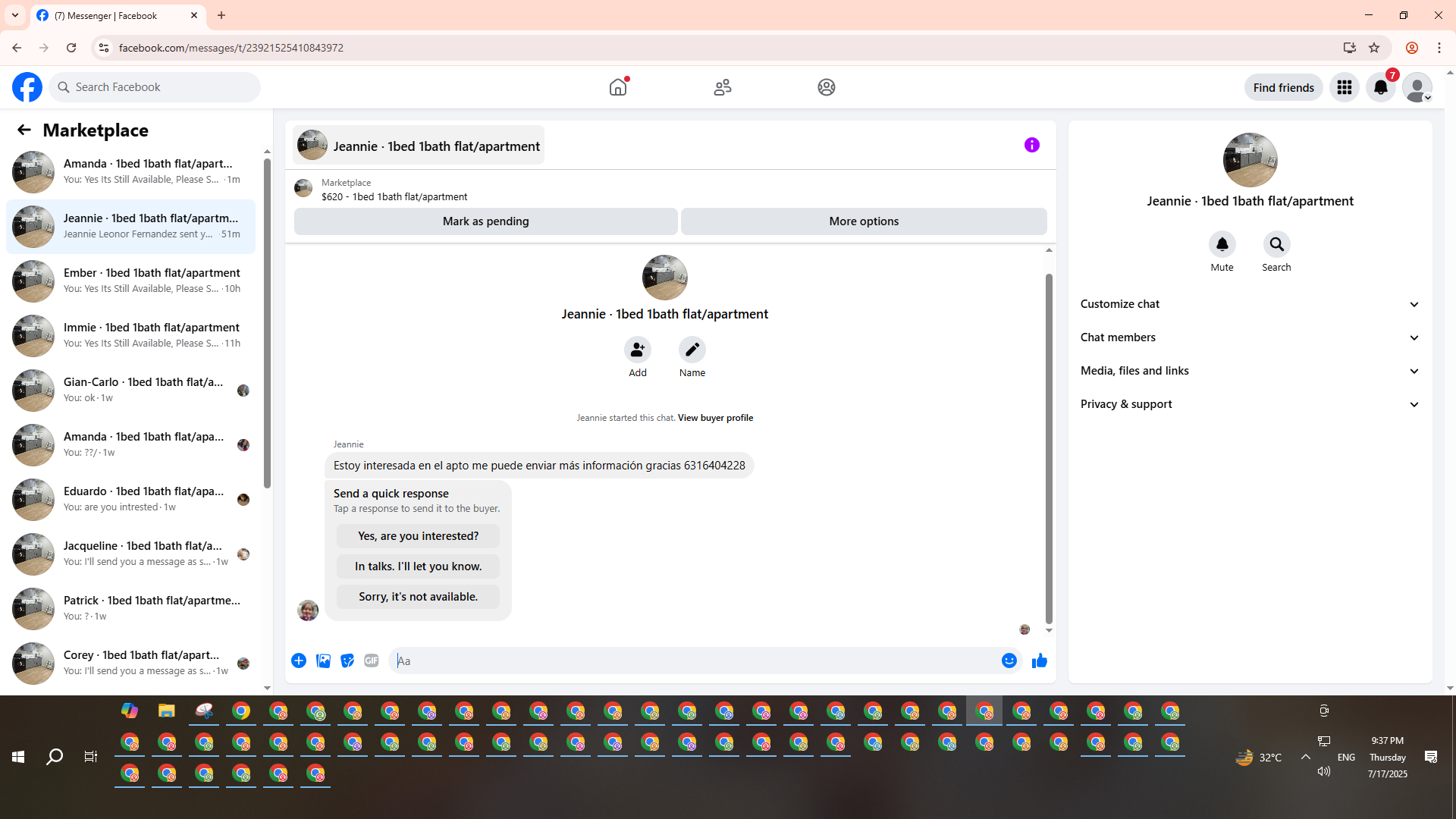Expand Privacy & support section
Screen dimensions: 1456x819
coord(1250,404)
